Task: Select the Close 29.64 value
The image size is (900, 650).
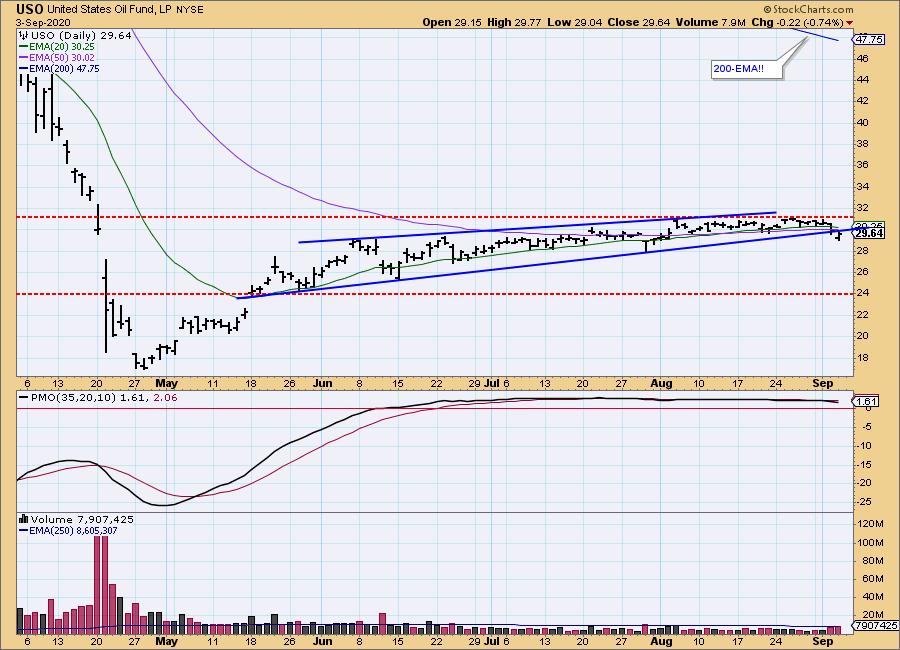Action: coord(639,22)
